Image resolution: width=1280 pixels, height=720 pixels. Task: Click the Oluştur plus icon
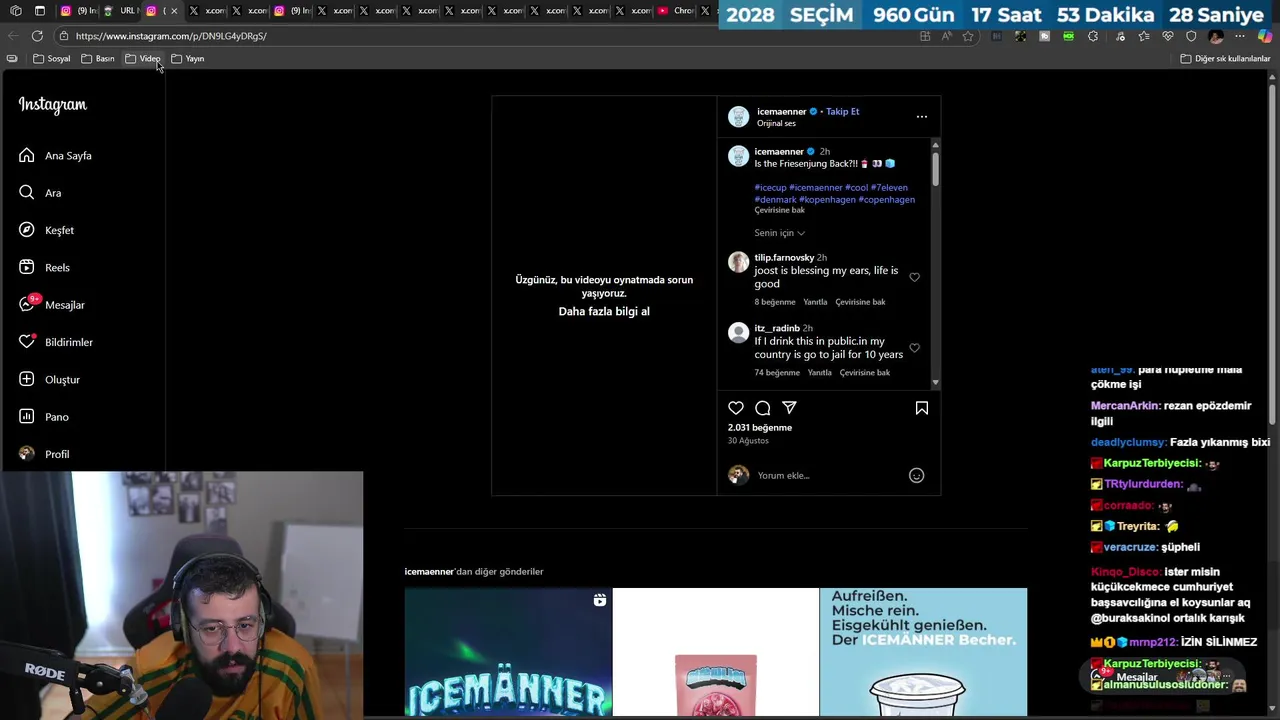(27, 379)
